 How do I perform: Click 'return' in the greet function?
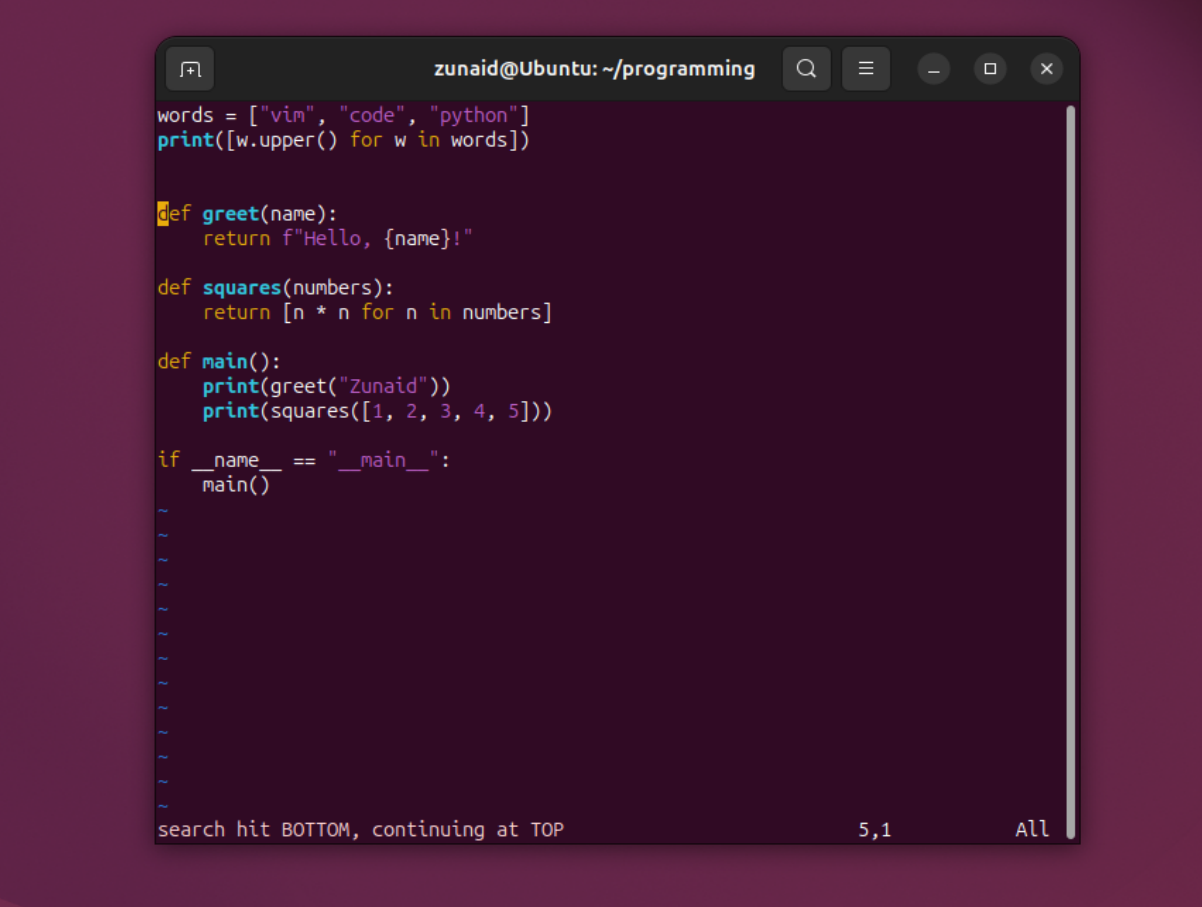click(236, 239)
